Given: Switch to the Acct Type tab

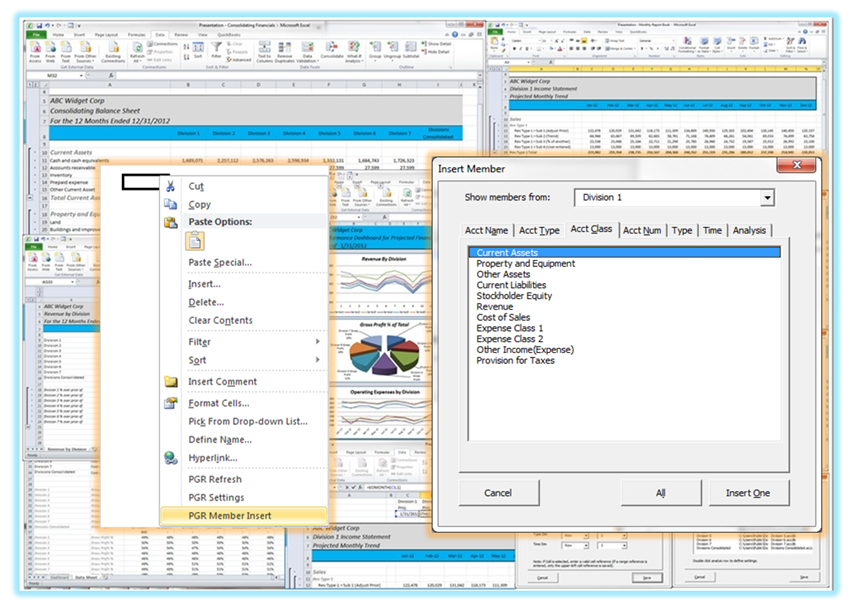Looking at the screenshot, I should 539,230.
